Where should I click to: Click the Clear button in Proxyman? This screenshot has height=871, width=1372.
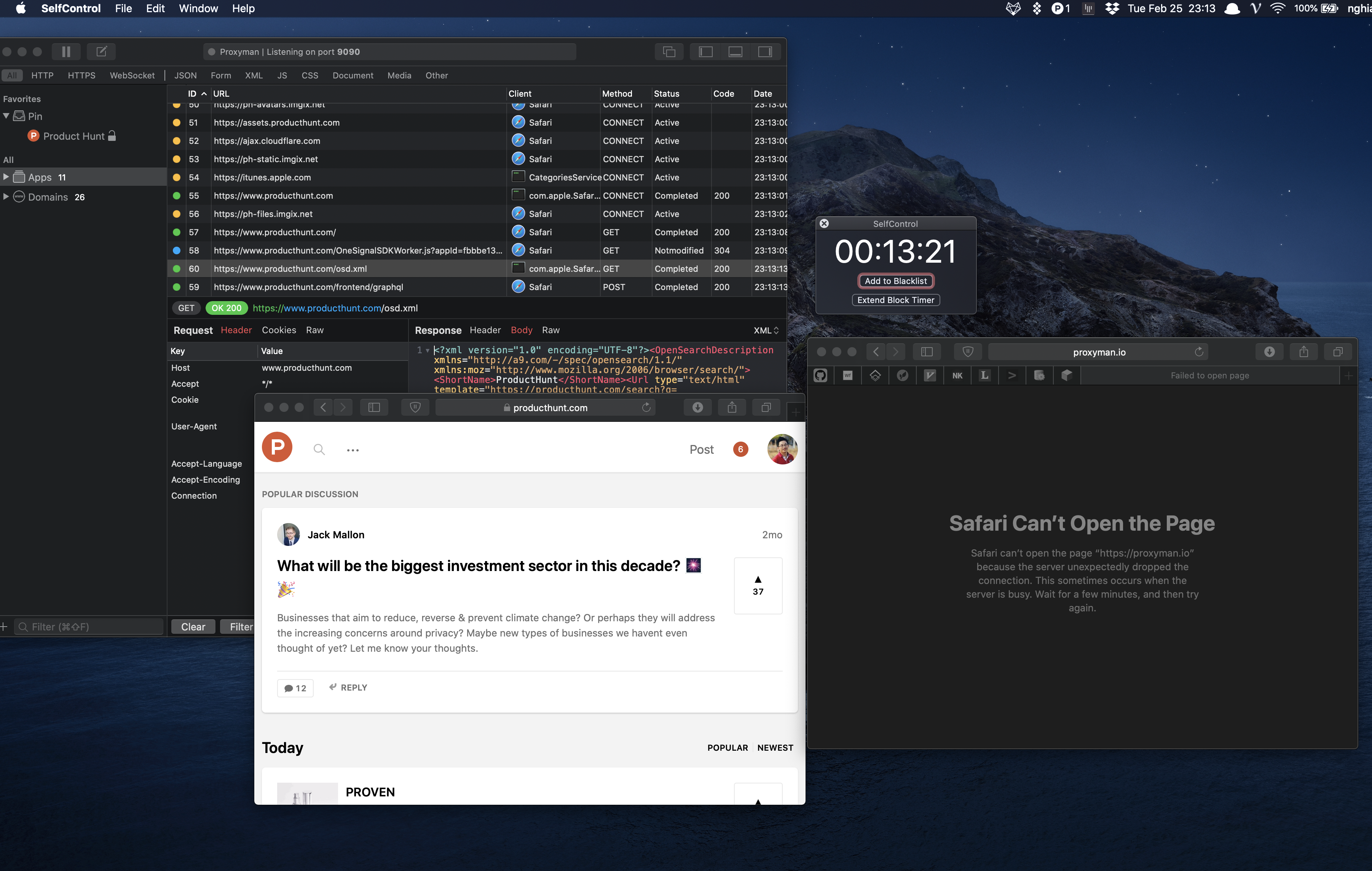click(193, 627)
